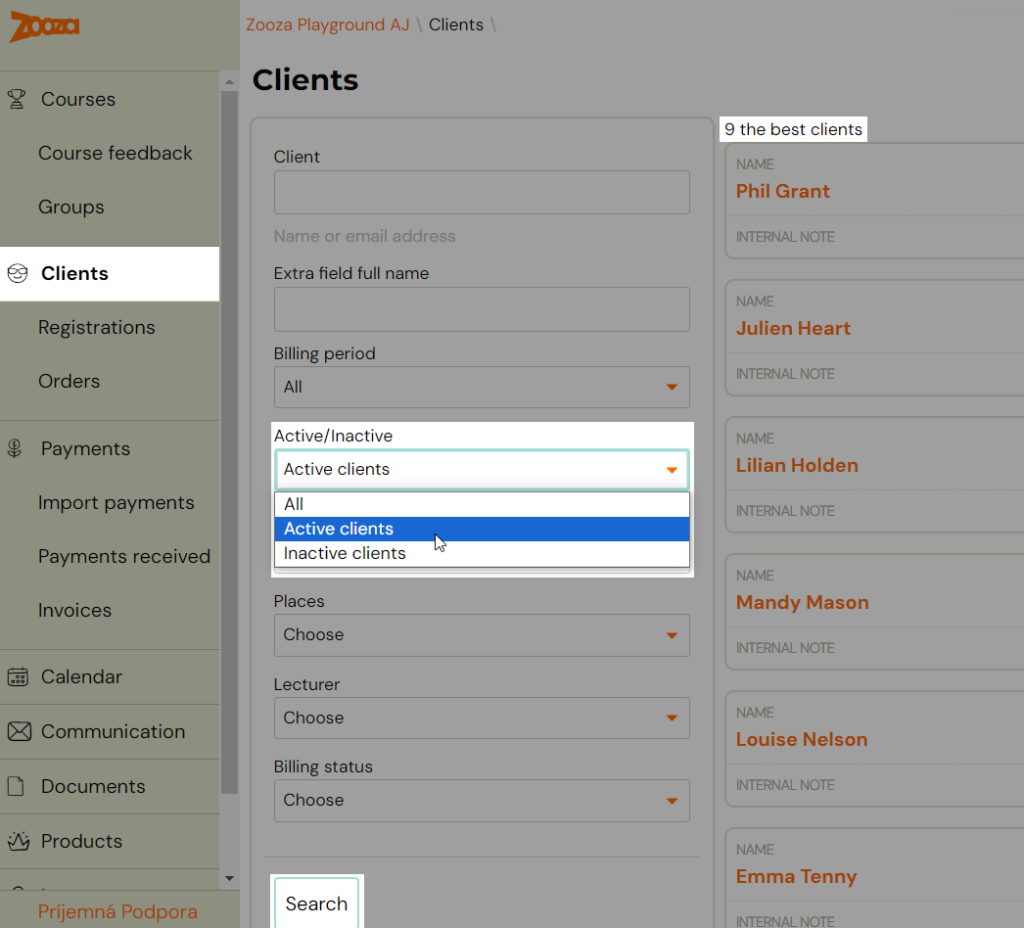
Task: Click the "Name or email address" hint
Action: pyautogui.click(x=364, y=236)
